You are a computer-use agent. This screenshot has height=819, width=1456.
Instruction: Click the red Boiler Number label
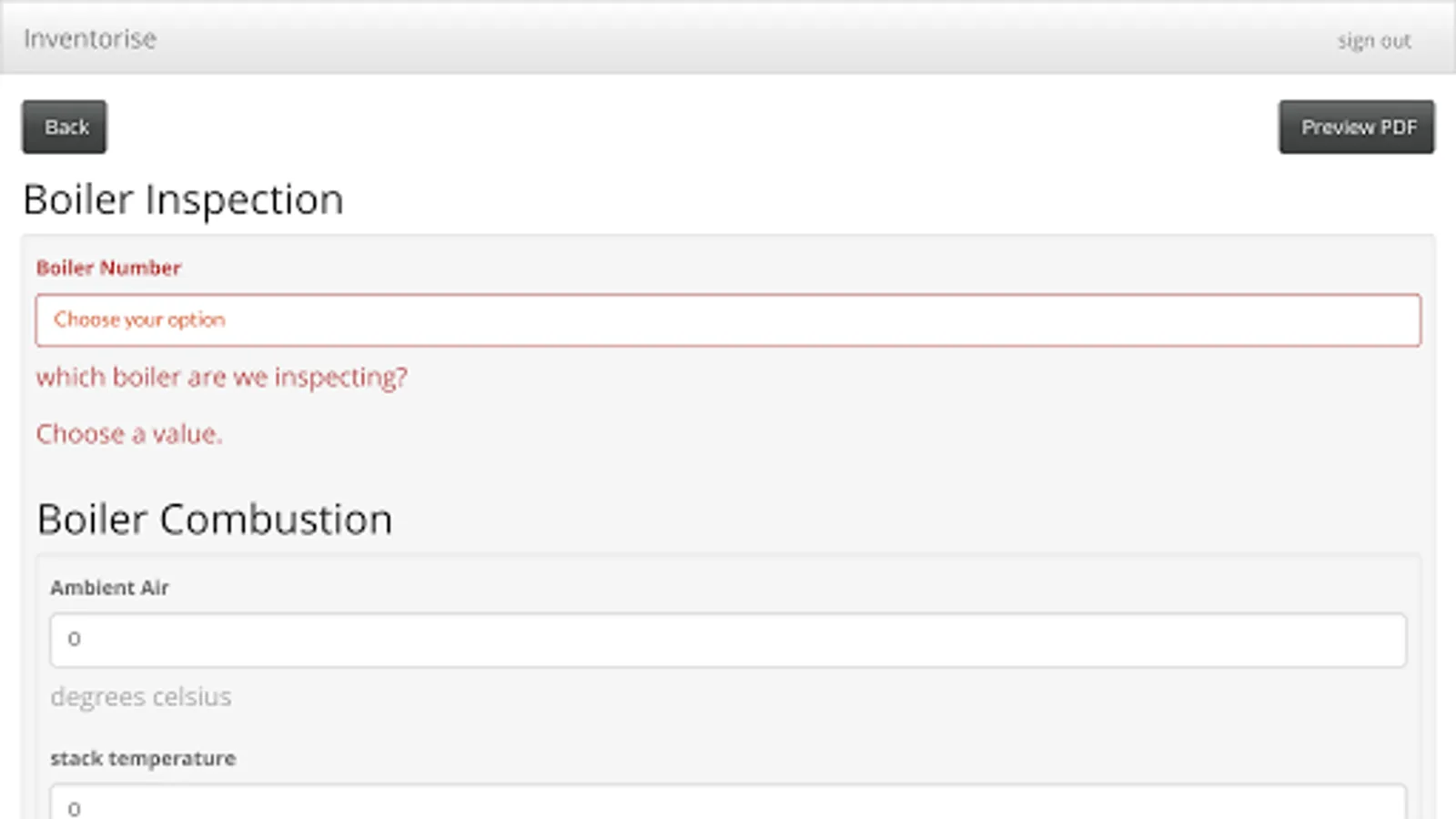(108, 268)
